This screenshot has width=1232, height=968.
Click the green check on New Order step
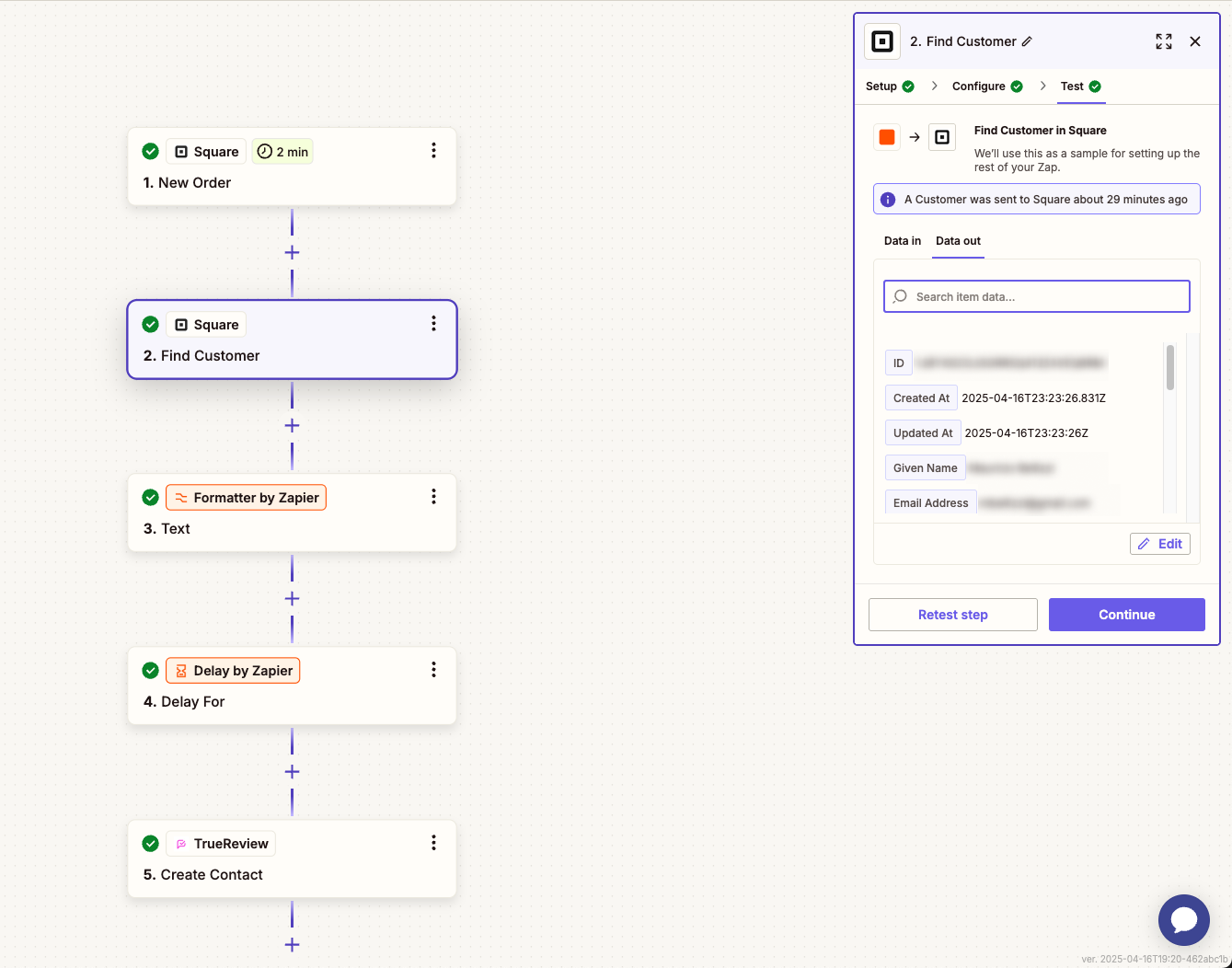pyautogui.click(x=151, y=151)
